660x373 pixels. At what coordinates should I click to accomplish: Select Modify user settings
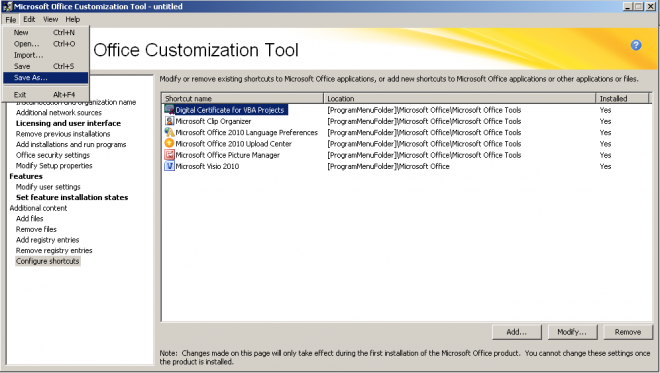[48, 187]
